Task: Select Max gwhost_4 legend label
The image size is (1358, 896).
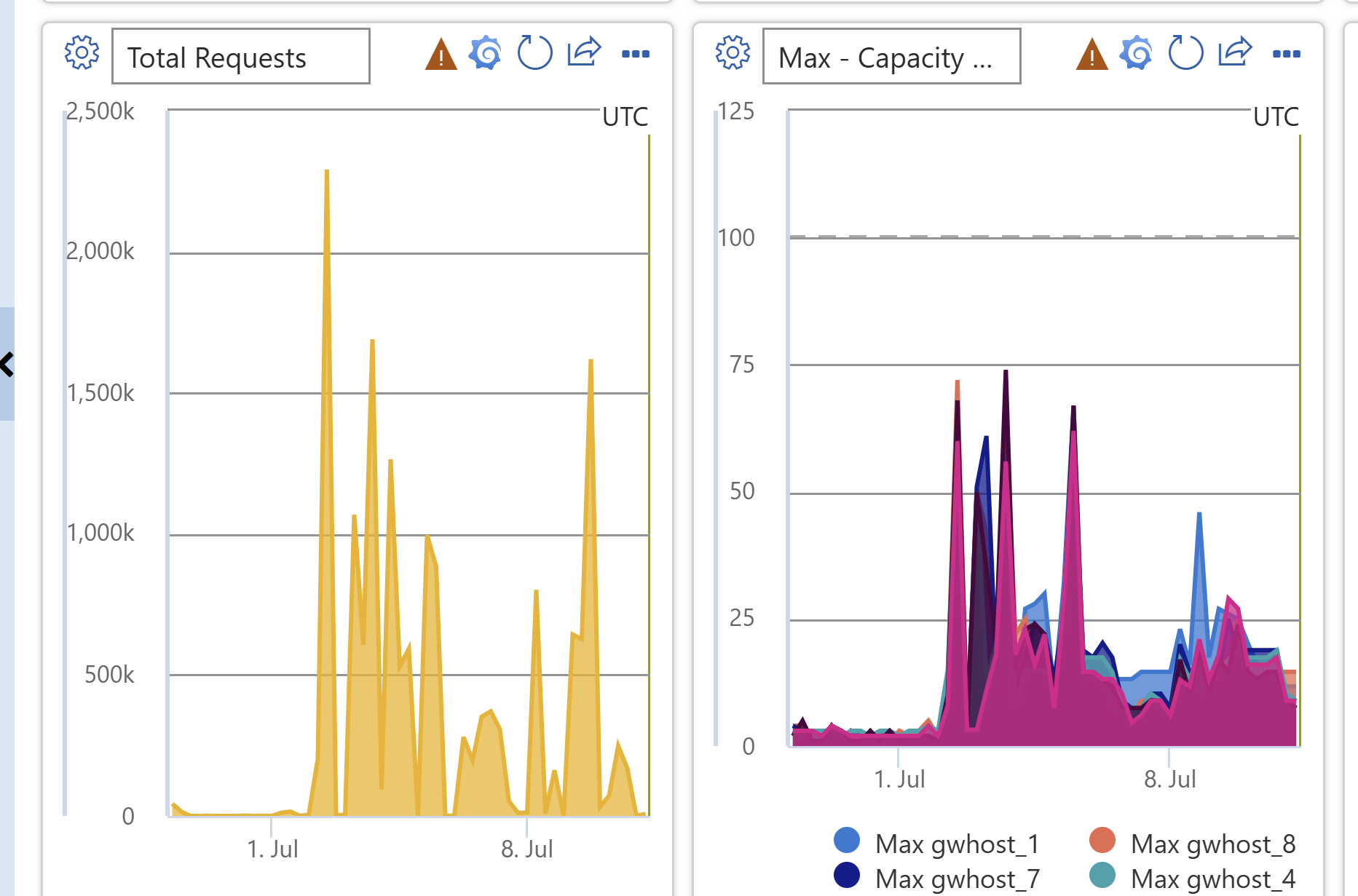Action: pos(1213,879)
